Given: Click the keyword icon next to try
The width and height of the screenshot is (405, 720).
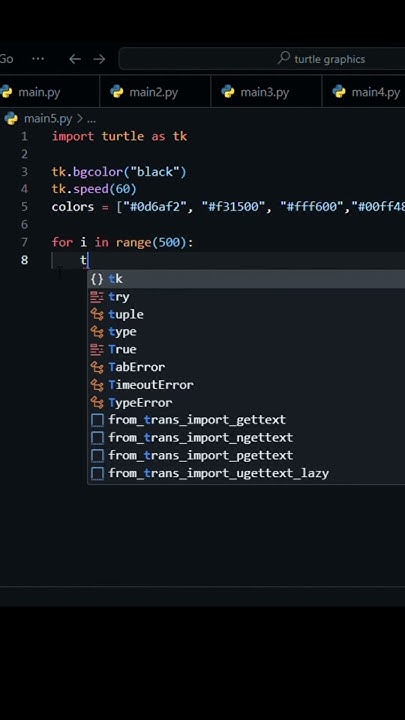Looking at the screenshot, I should tap(97, 297).
